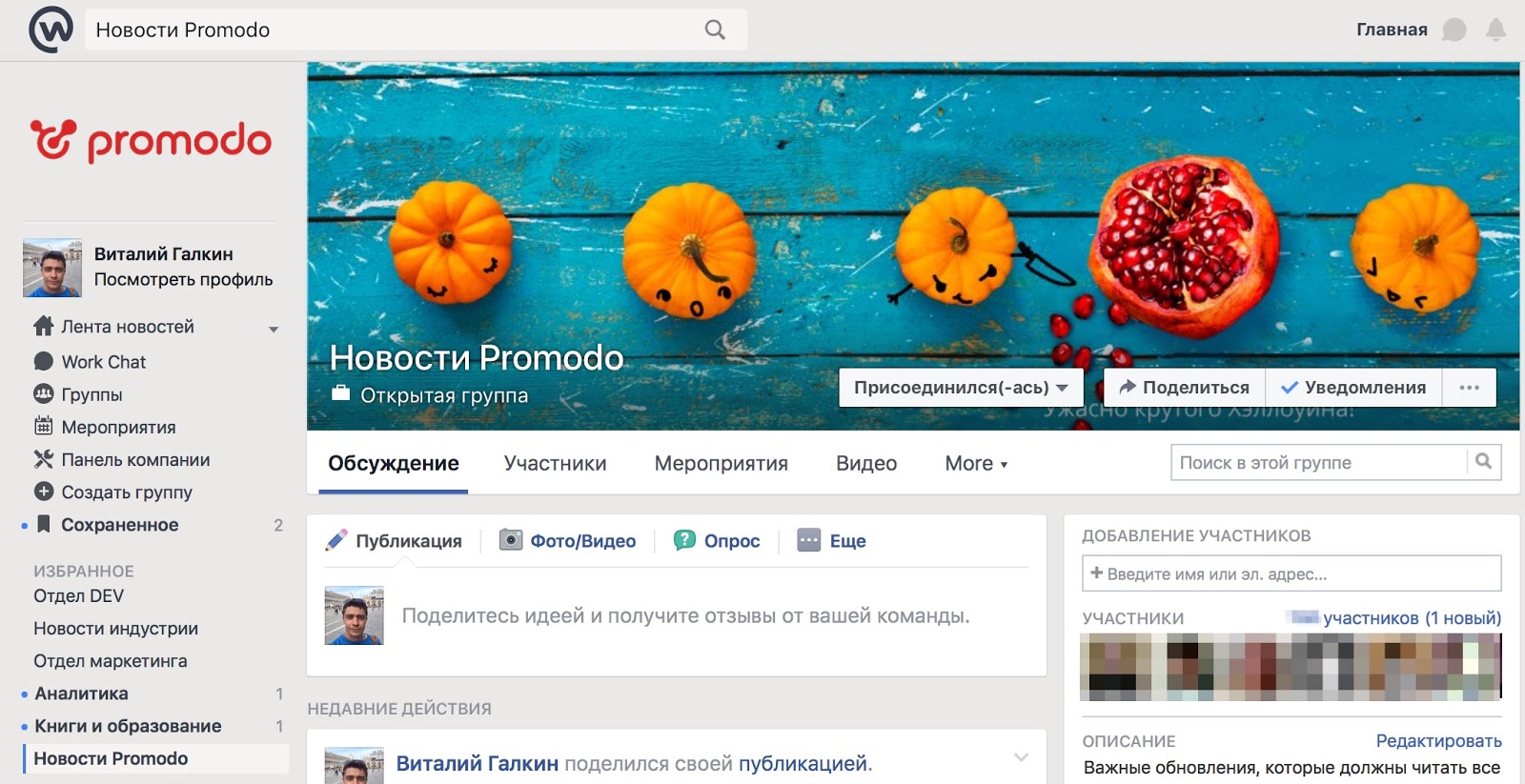Click the Поделитесь идеей post text box
This screenshot has width=1525, height=784.
pos(685,615)
